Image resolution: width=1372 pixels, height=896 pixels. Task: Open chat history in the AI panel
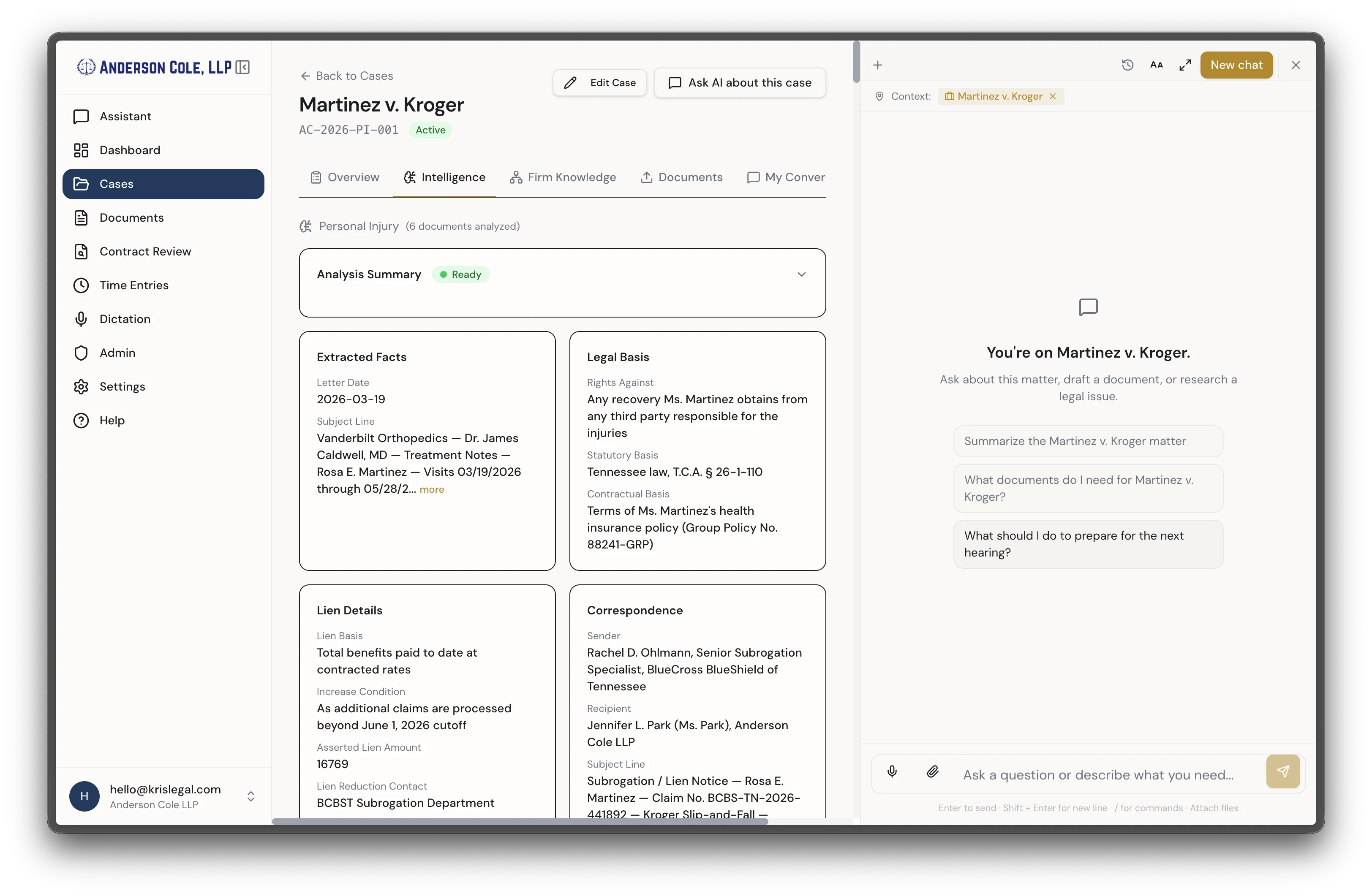[x=1127, y=65]
